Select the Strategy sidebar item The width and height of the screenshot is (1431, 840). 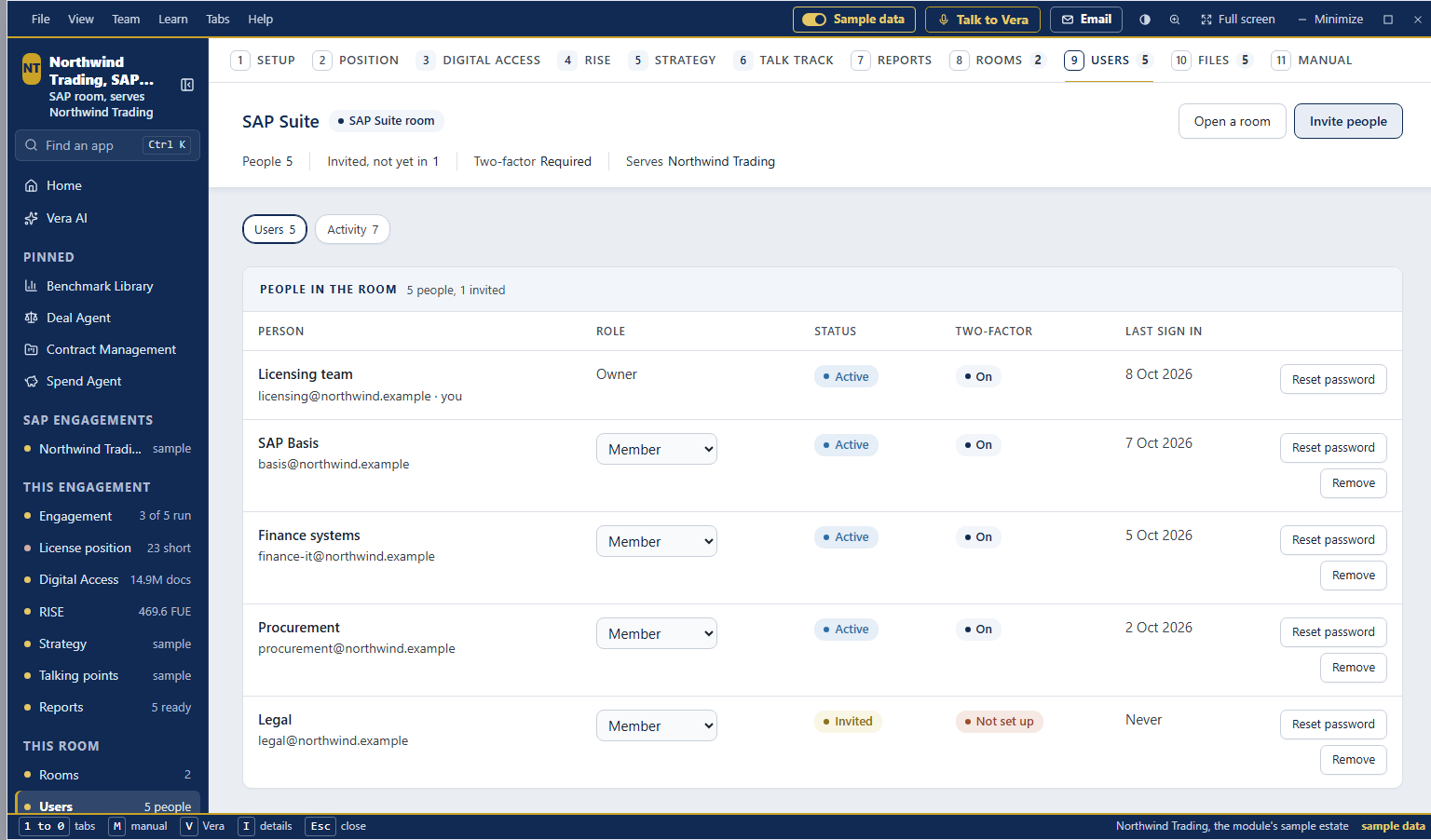[x=108, y=644]
